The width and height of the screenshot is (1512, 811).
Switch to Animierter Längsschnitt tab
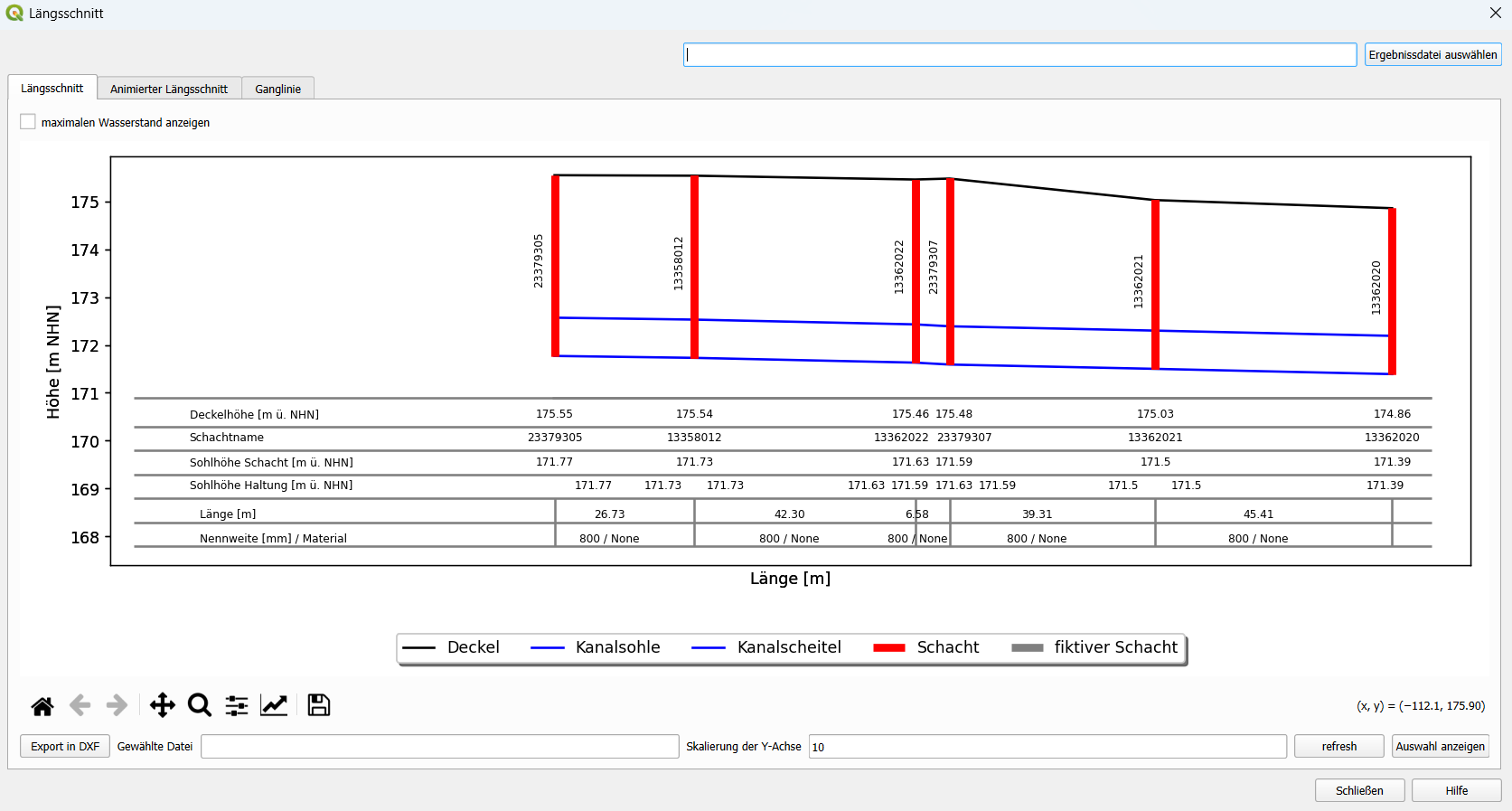(x=169, y=89)
